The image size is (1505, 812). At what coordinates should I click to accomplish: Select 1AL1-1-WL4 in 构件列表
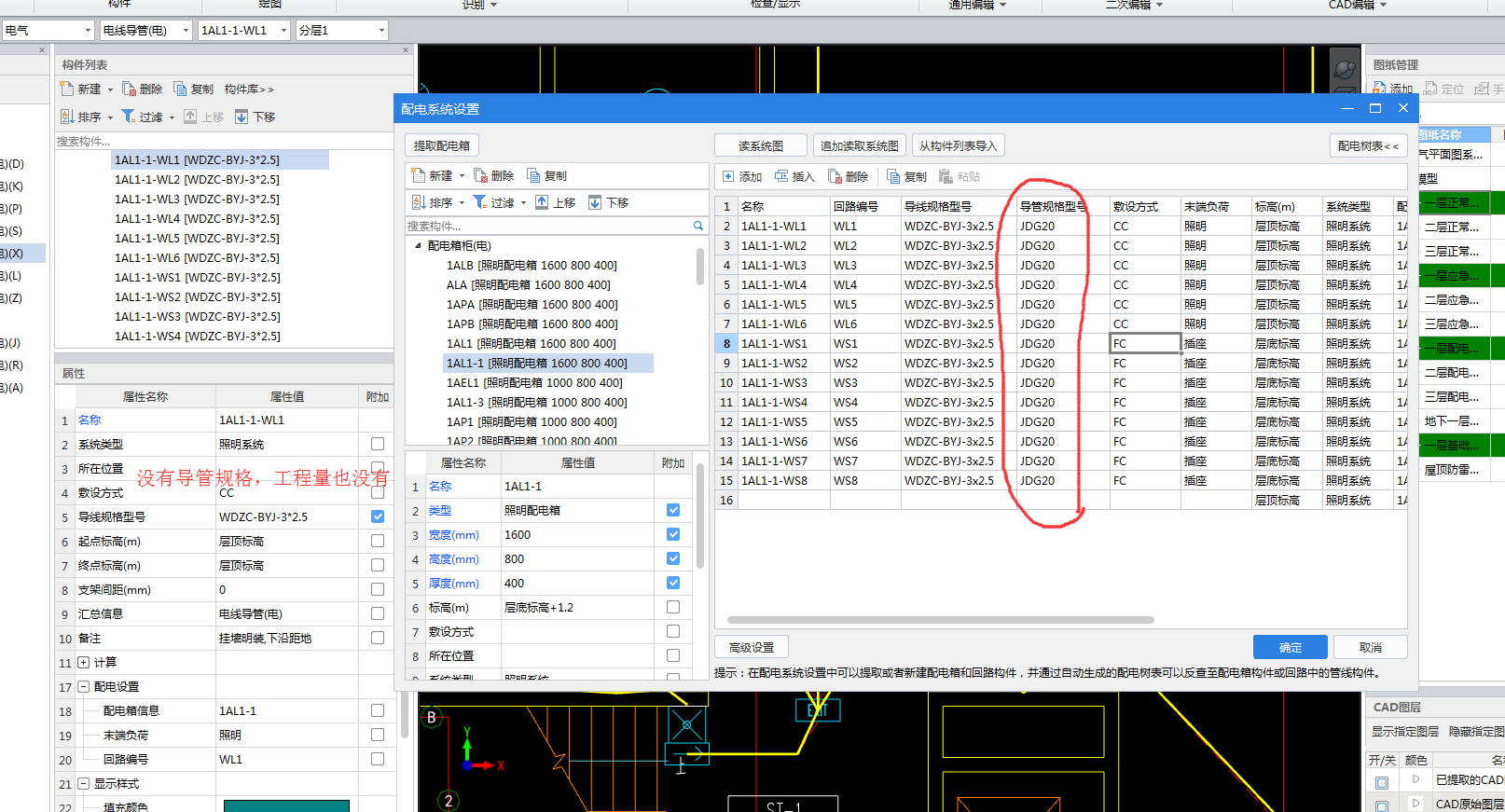[x=197, y=218]
